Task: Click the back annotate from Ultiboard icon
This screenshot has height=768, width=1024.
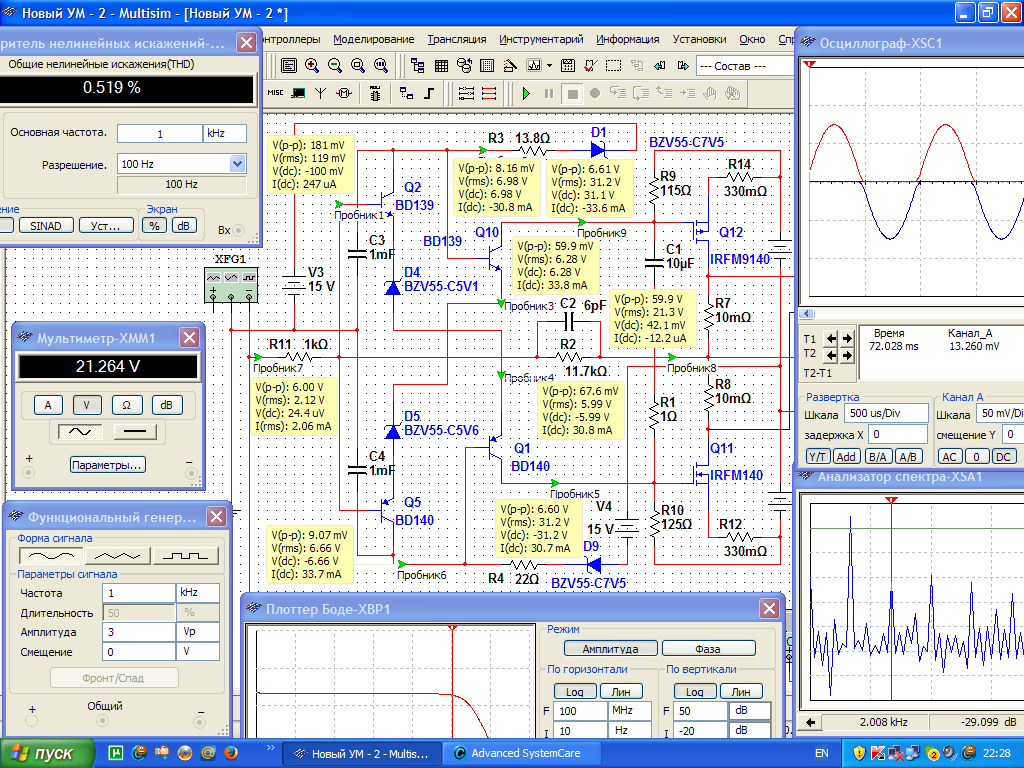Action: click(660, 65)
